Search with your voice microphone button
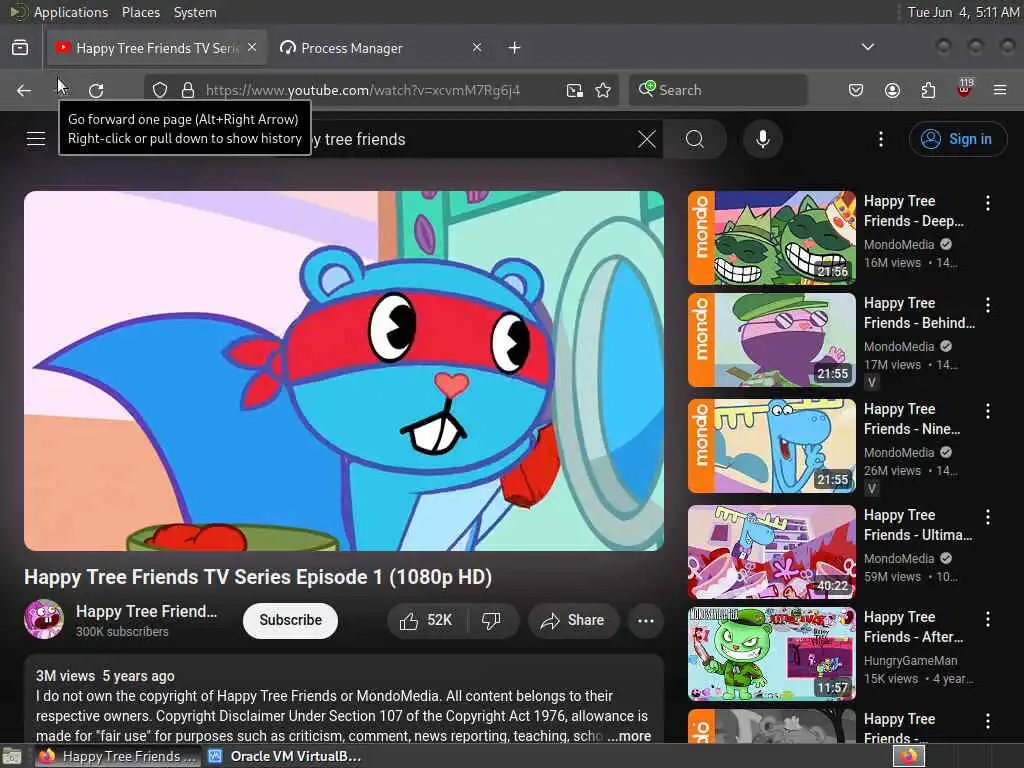This screenshot has width=1024, height=768. click(x=762, y=138)
